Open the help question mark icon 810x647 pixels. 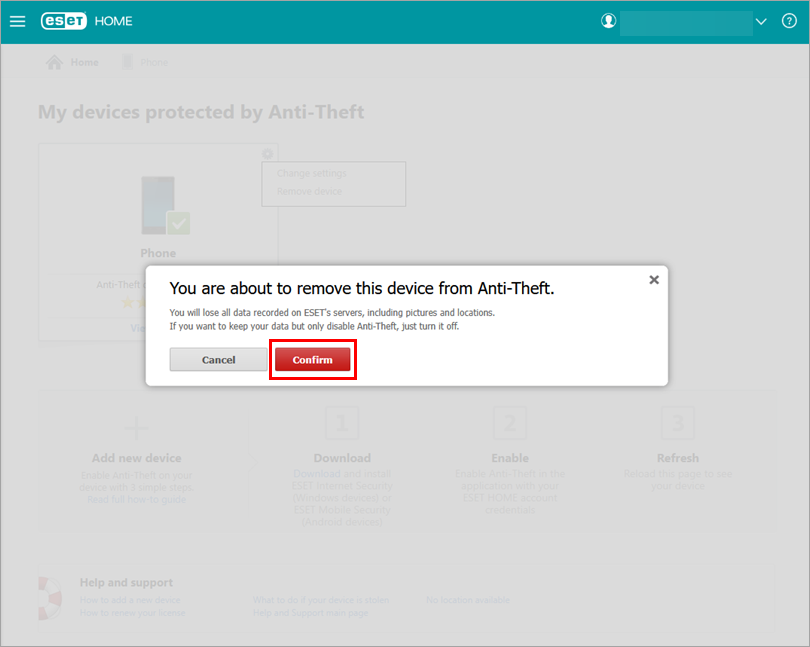(789, 21)
